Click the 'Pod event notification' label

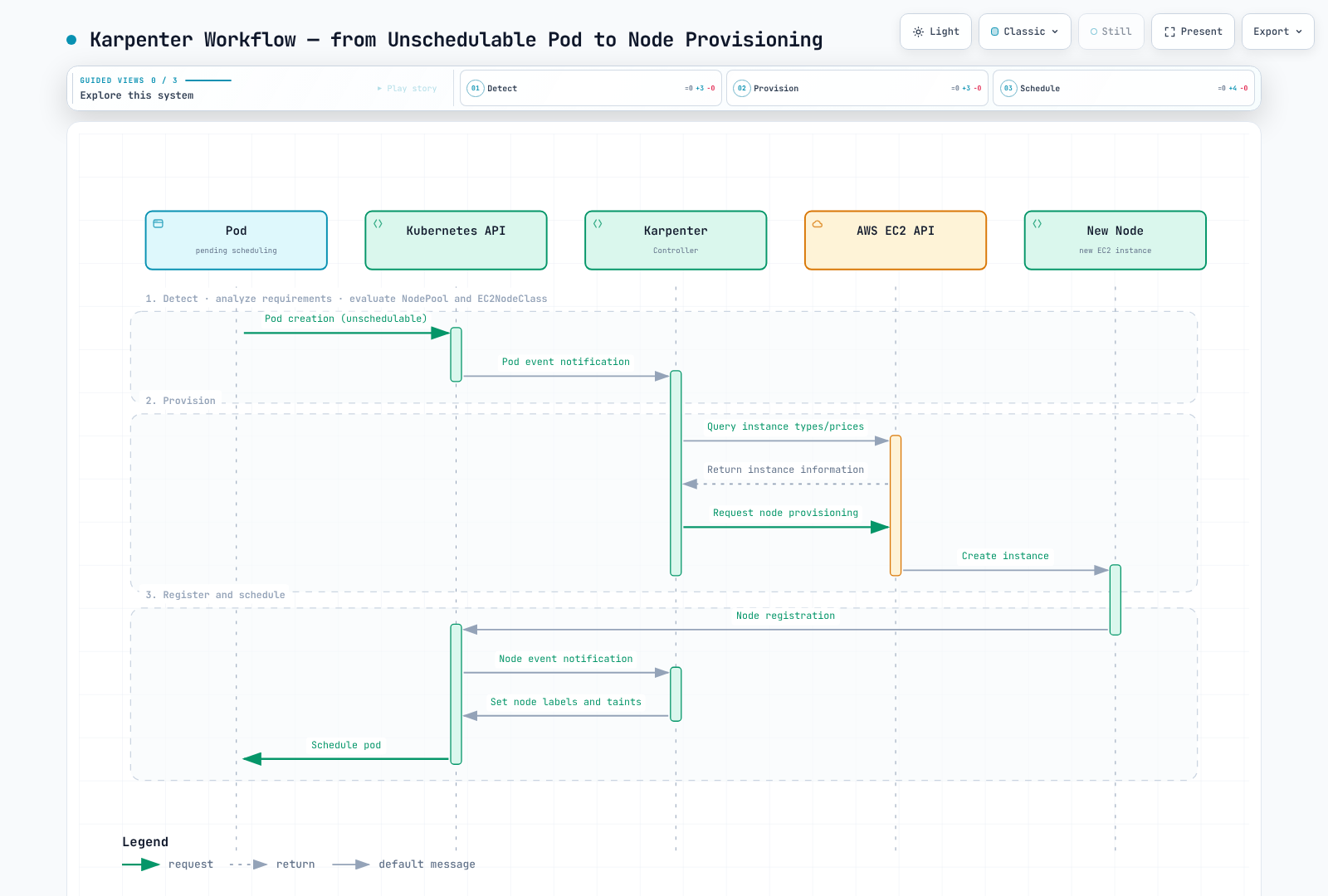pos(566,362)
